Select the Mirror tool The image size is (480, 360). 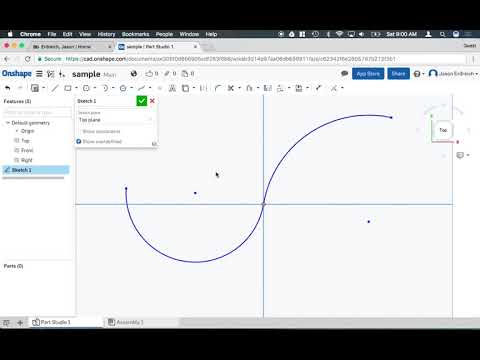point(267,88)
